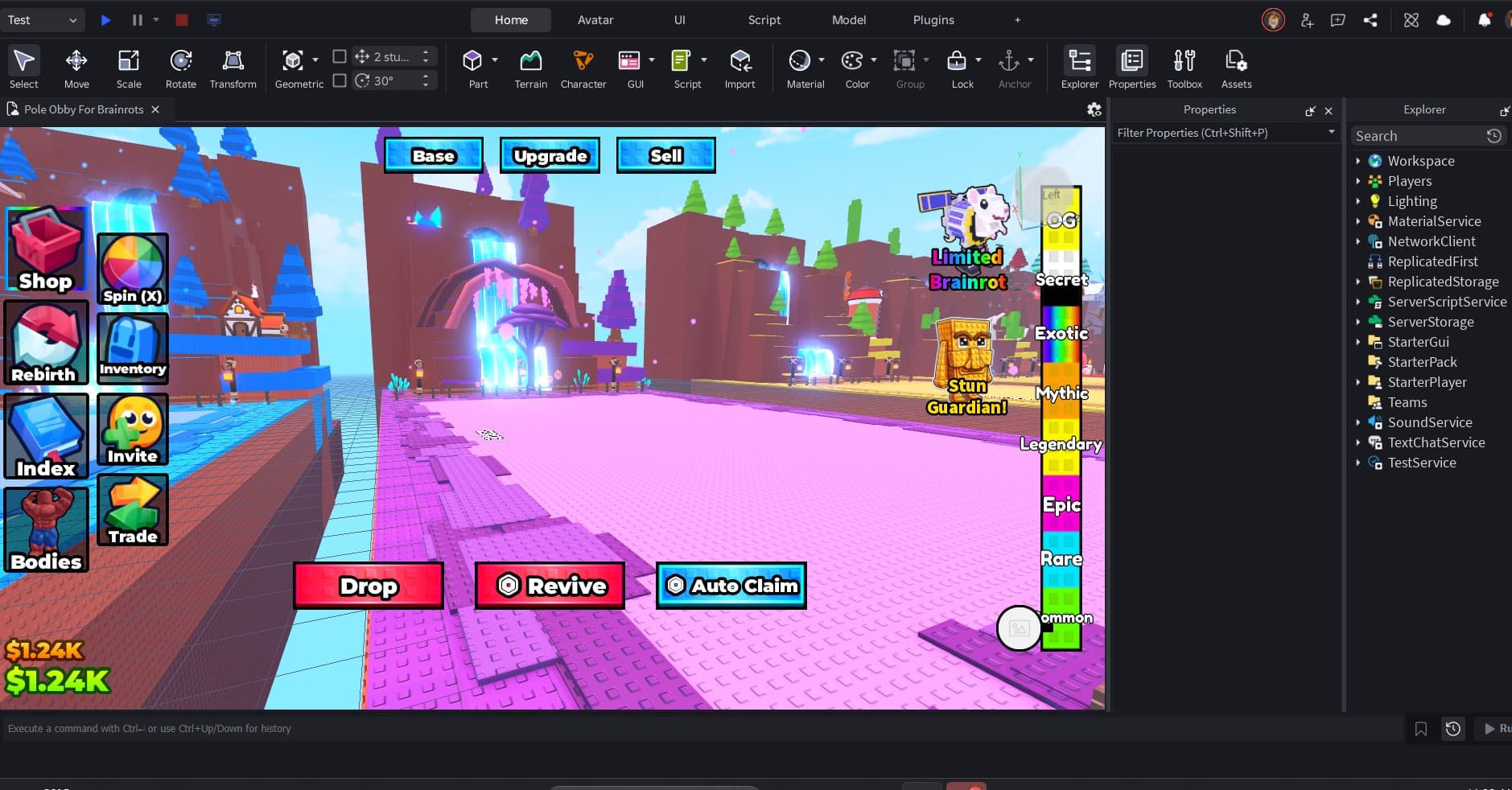Screen dimensions: 1512x790
Task: Click the in-game Sell button
Action: [x=665, y=155]
